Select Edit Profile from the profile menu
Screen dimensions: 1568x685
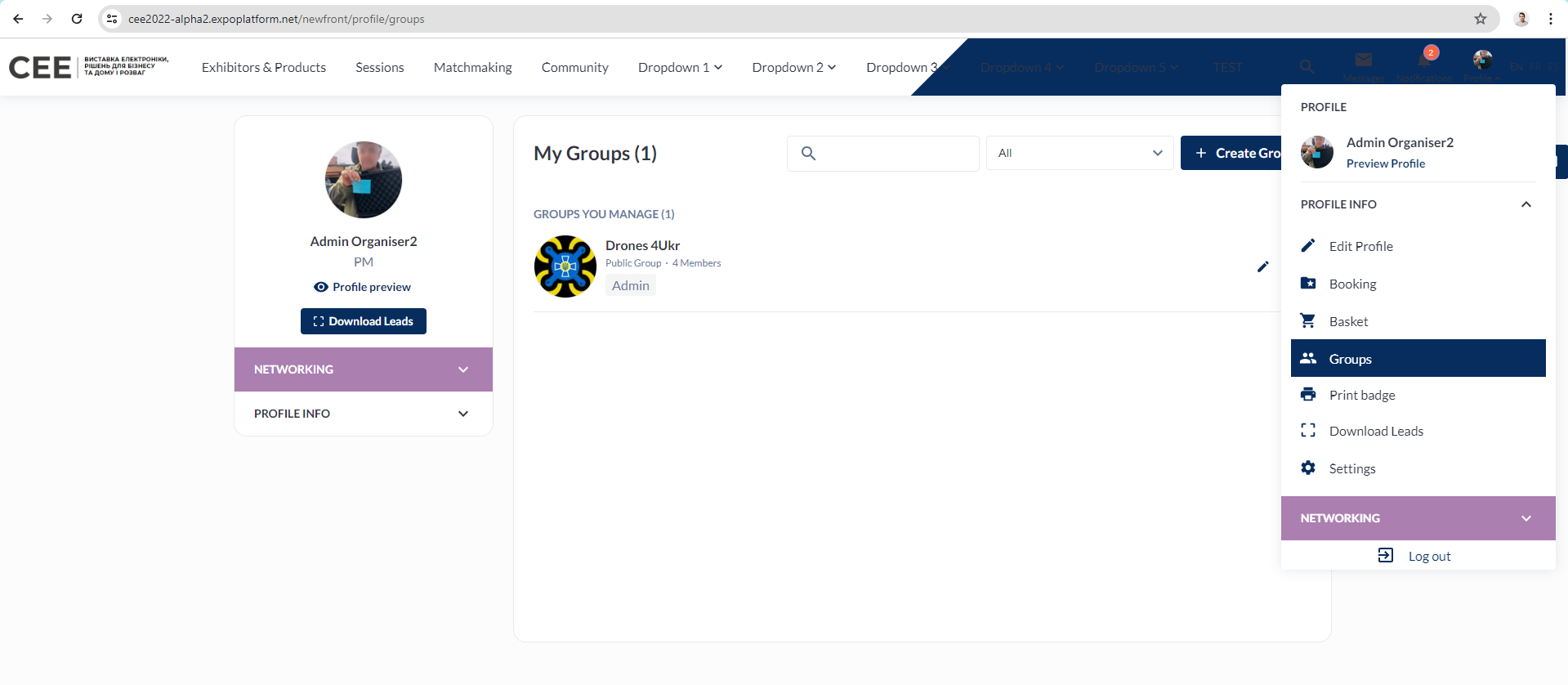(x=1360, y=246)
